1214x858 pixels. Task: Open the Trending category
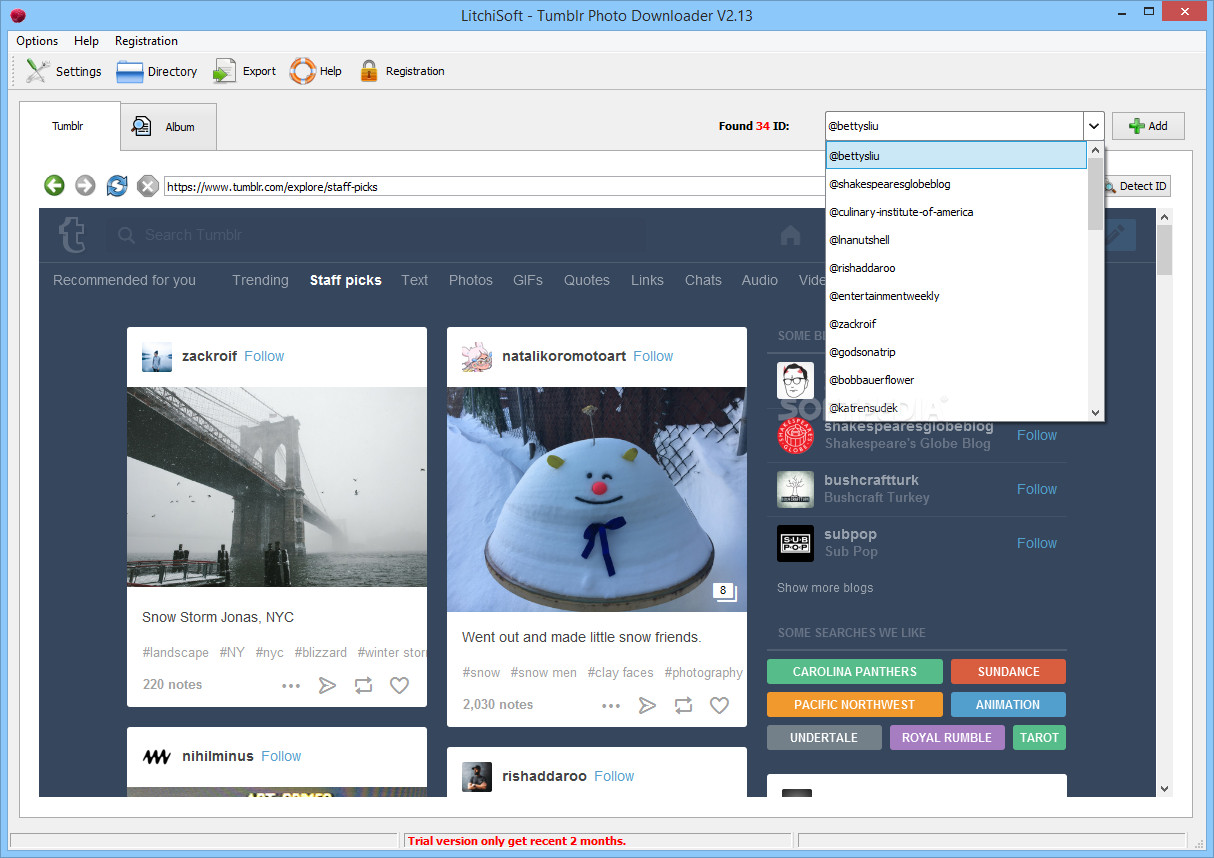260,280
